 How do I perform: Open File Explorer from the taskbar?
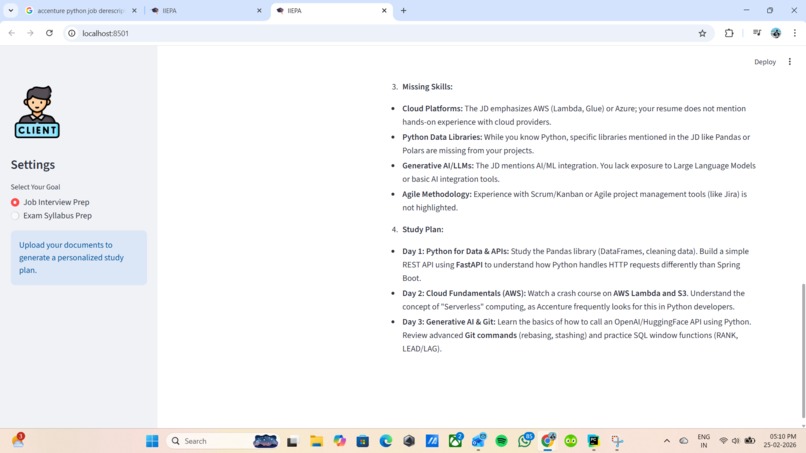[316, 441]
